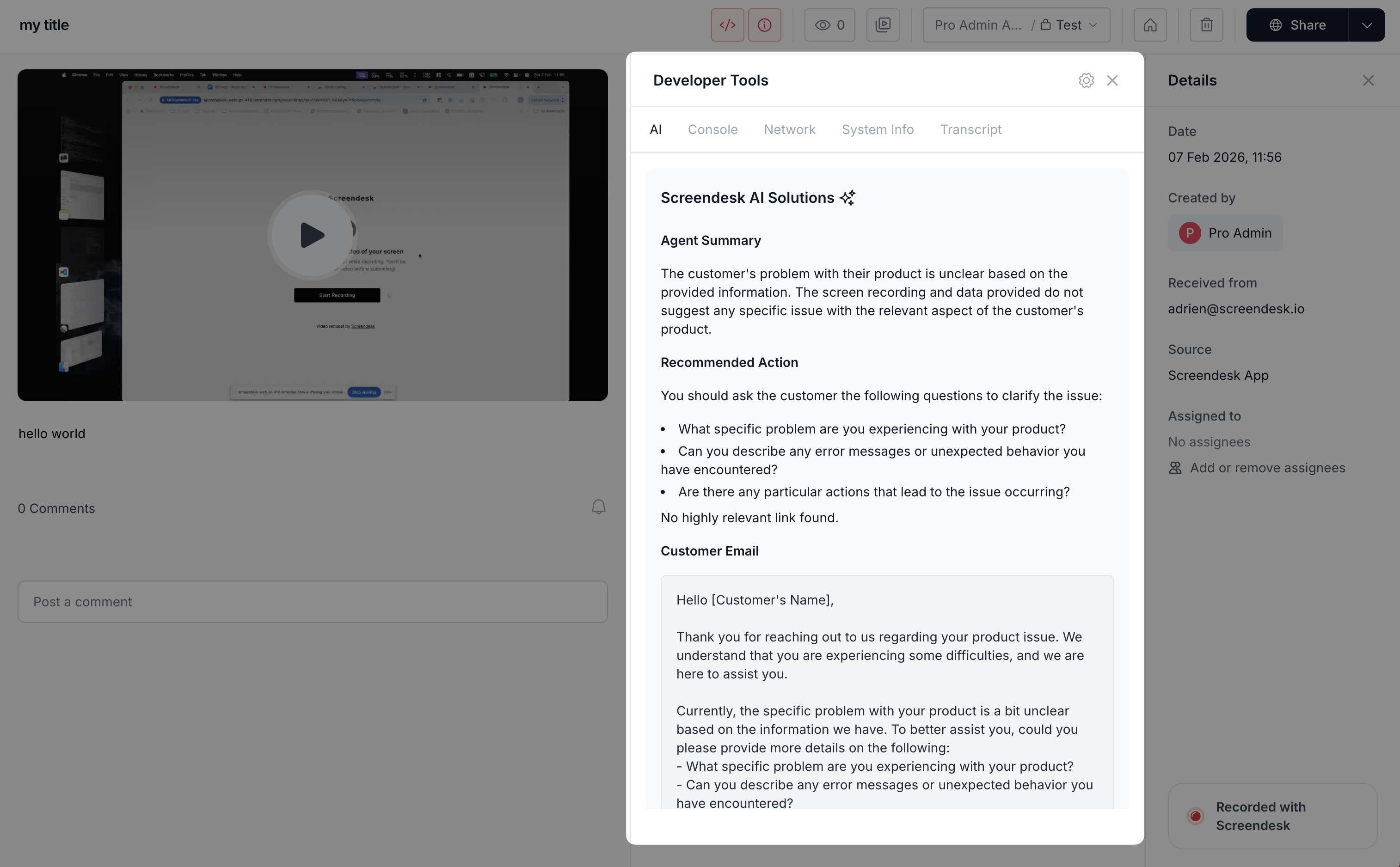Play the recorded video
Viewport: 1400px width, 867px height.
tap(312, 235)
